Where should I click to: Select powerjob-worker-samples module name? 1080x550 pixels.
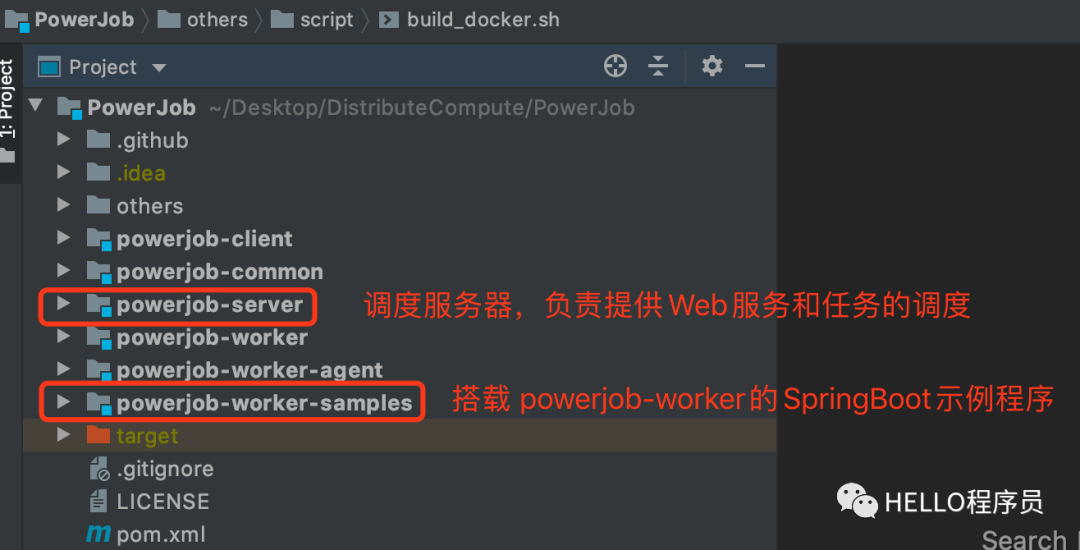[264, 403]
